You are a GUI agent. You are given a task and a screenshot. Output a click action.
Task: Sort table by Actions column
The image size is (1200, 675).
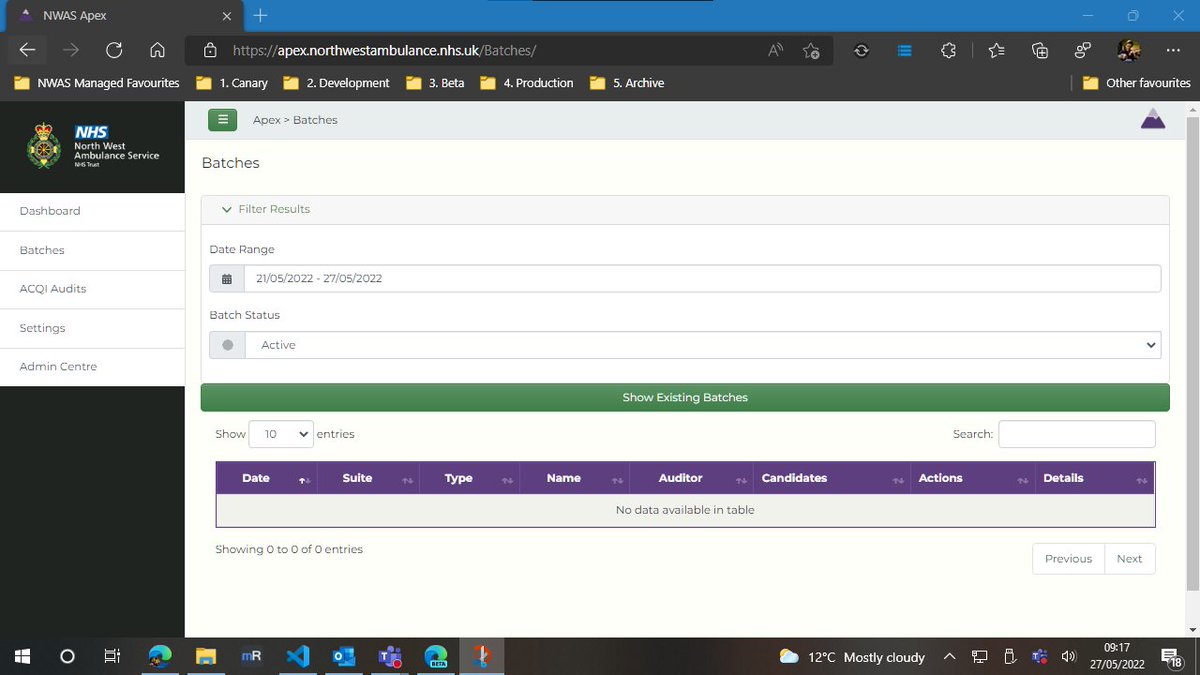click(x=973, y=478)
